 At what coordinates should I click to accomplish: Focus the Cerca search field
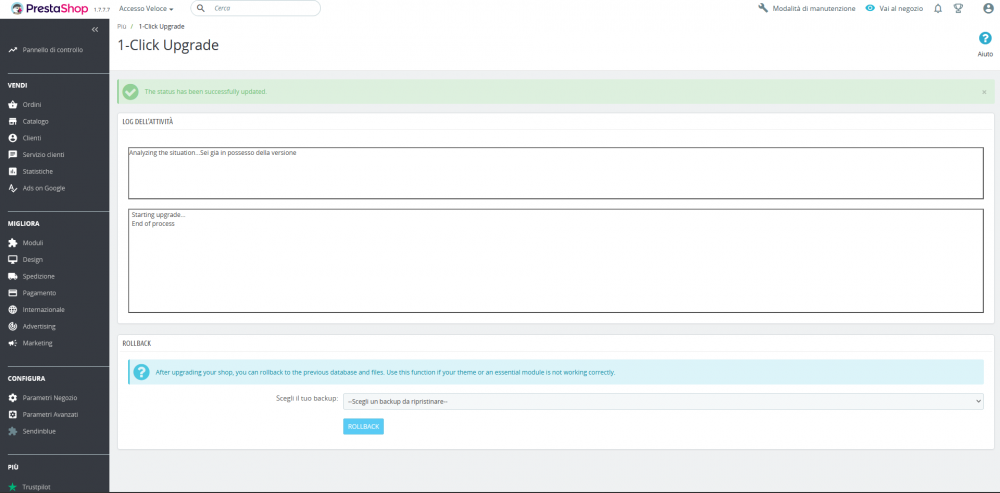tap(256, 8)
